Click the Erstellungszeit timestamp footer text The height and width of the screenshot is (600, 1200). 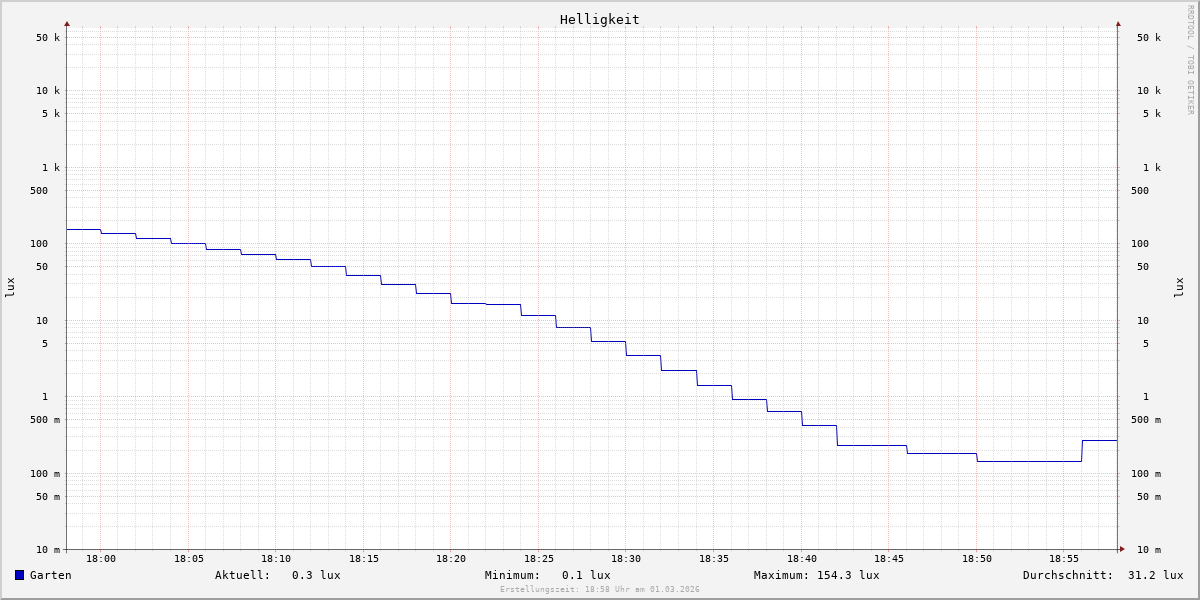point(600,590)
